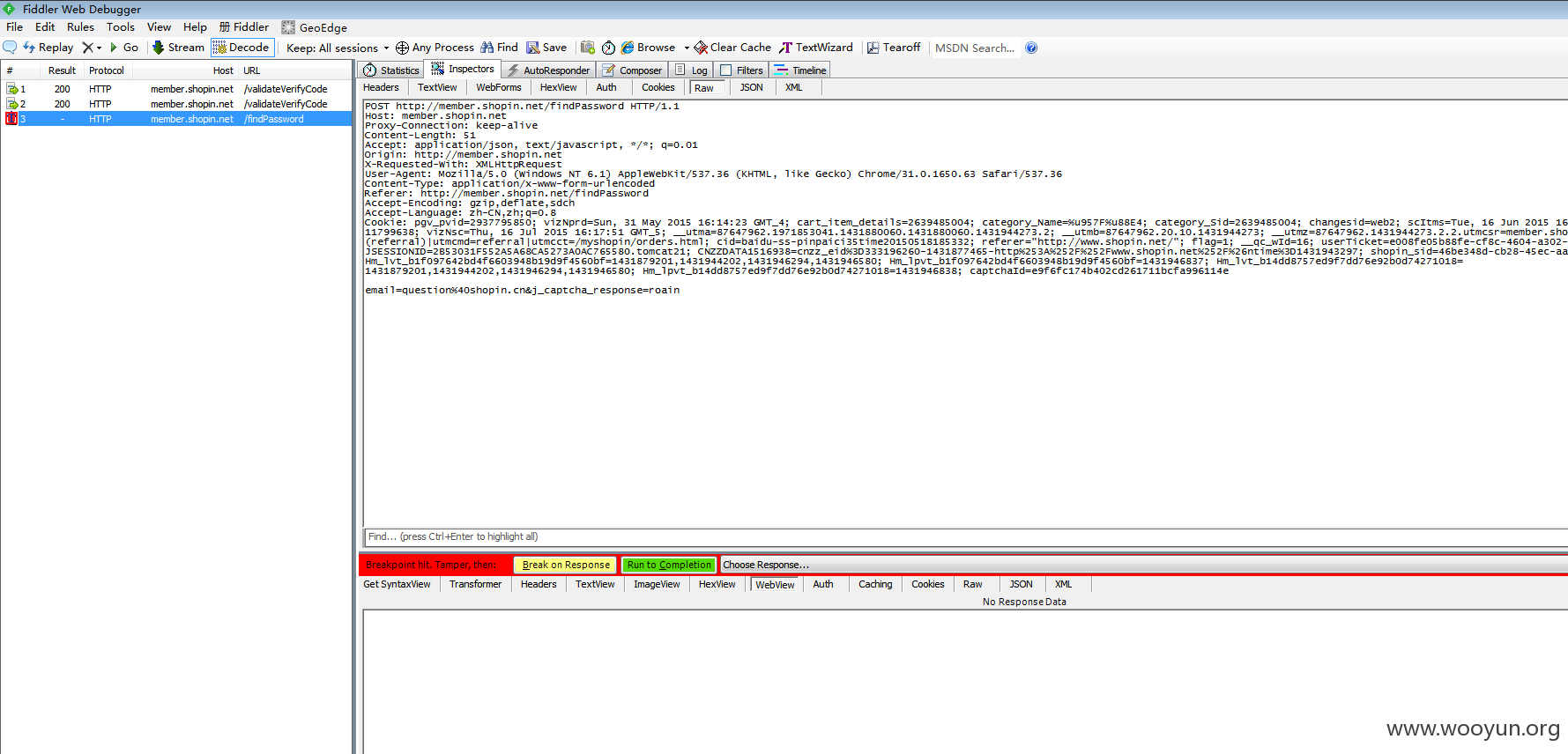Switch to the Inspectors tab

463,69
